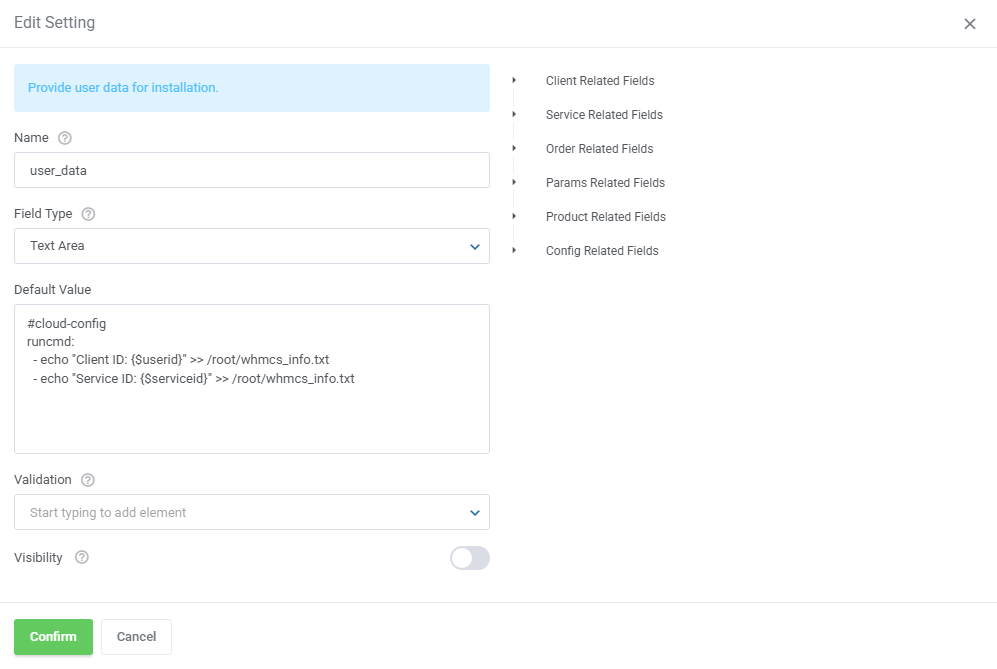Select the Client Related Fields label
The height and width of the screenshot is (669, 997).
pos(600,81)
